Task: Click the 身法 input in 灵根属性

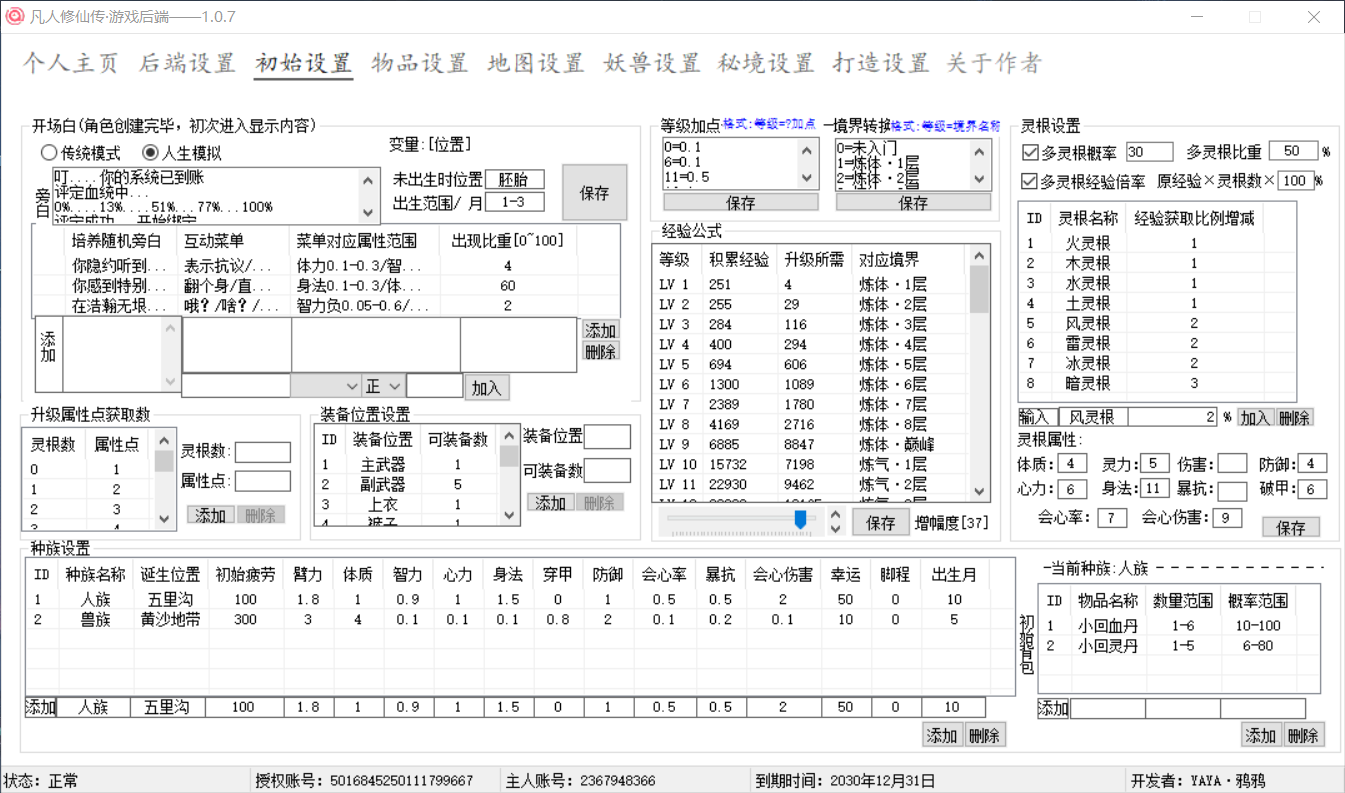Action: [x=1154, y=489]
